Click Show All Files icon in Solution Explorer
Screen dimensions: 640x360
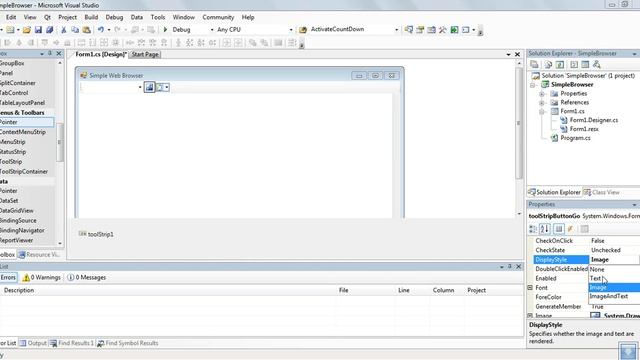pyautogui.click(x=548, y=64)
